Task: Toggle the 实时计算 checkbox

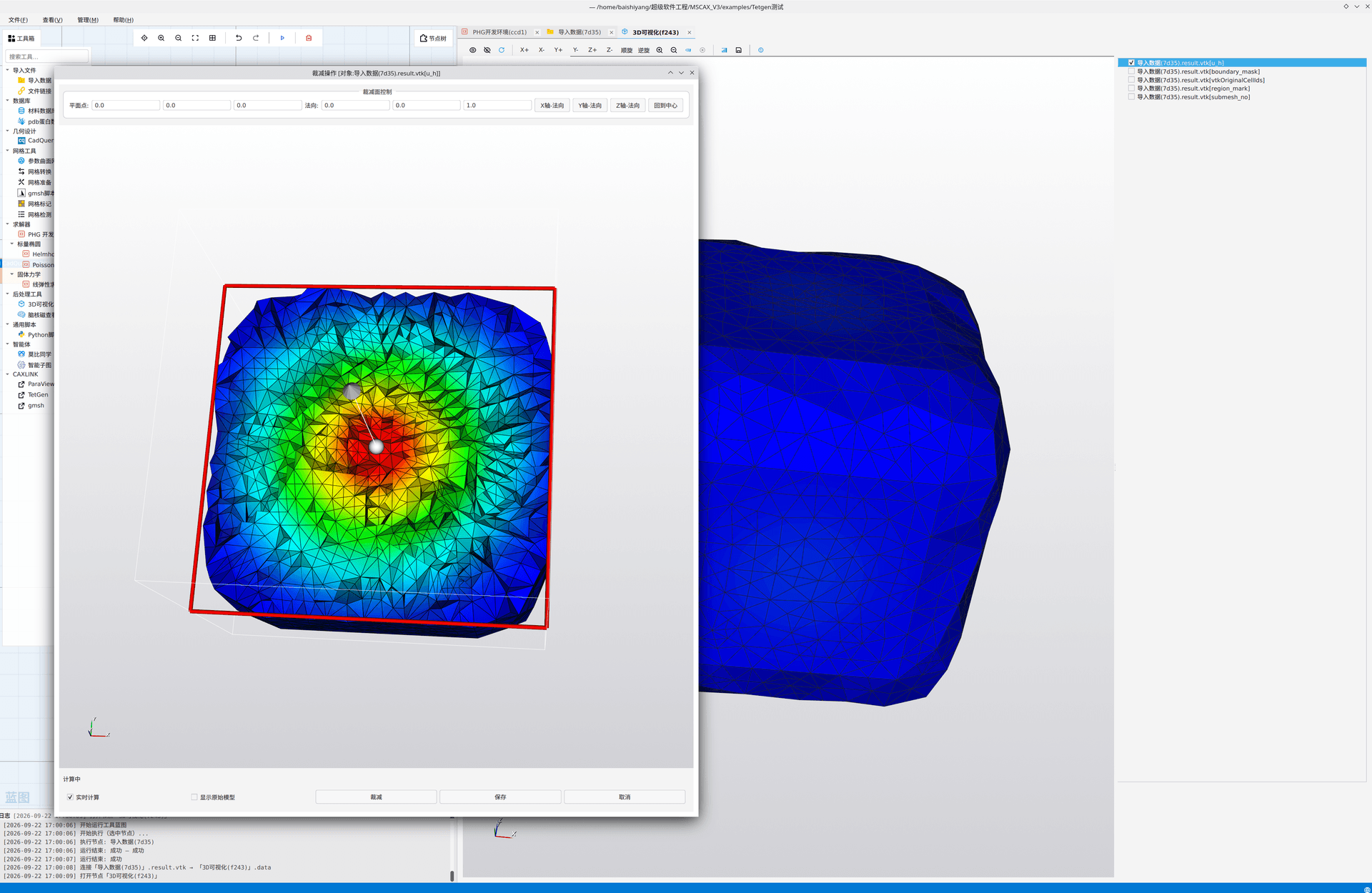Action: pos(70,797)
